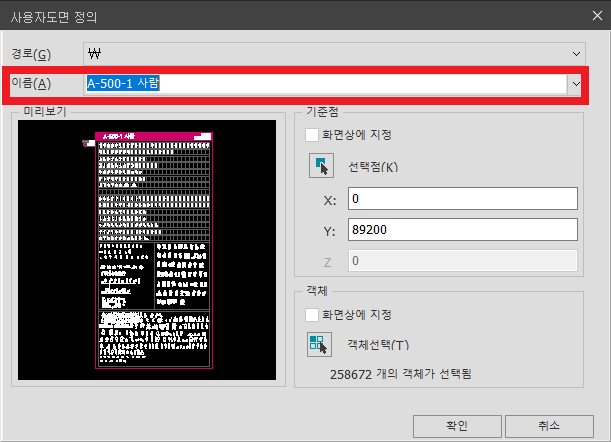
Task: Expand the 이름(A) name dropdown arrow
Action: click(x=576, y=84)
